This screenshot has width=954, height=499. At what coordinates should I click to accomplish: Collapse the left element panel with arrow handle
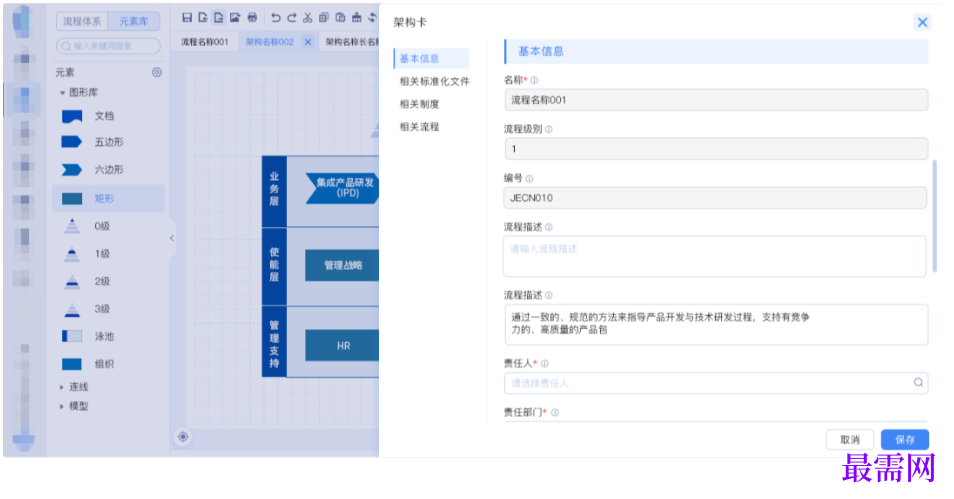[171, 238]
